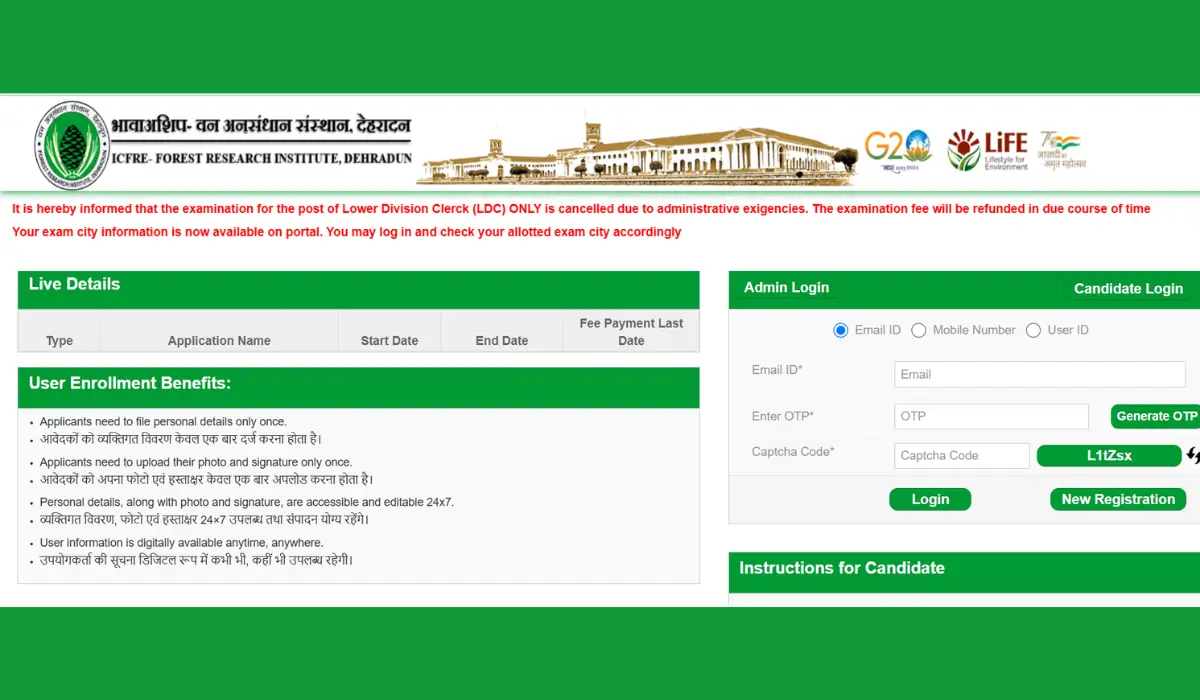Open the New Registration button
1200x700 pixels.
point(1118,499)
